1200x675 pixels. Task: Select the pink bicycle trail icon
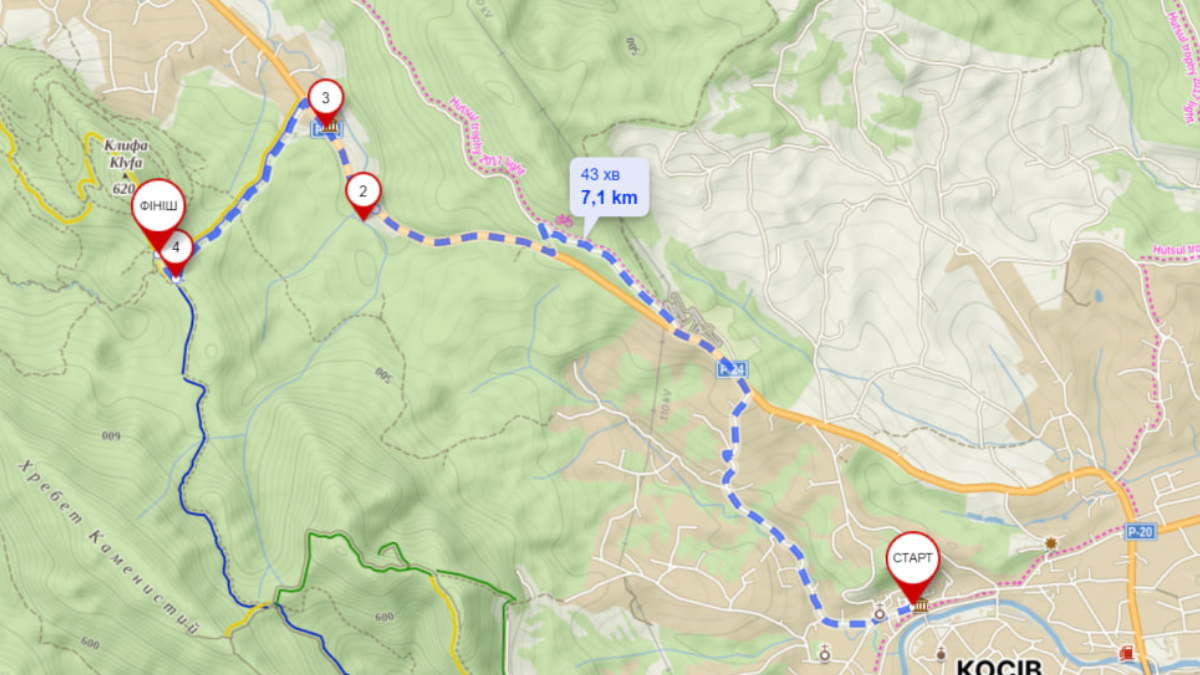click(563, 218)
